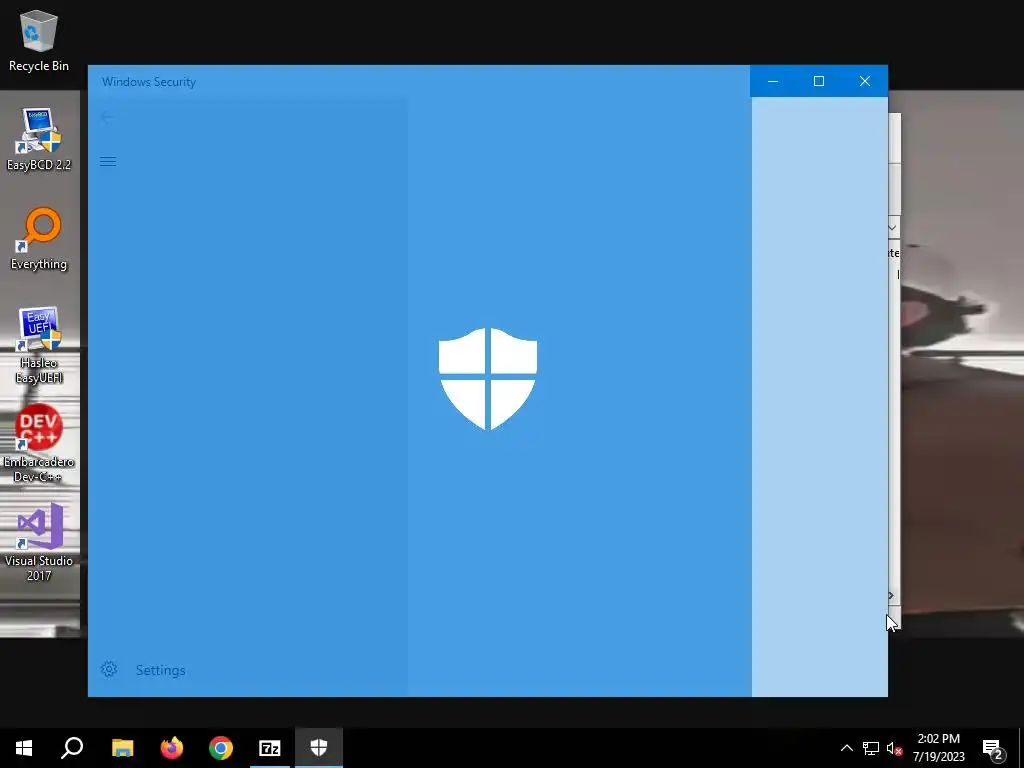The height and width of the screenshot is (768, 1024).
Task: Click the Settings gear icon in Windows Security
Action: pos(109,669)
